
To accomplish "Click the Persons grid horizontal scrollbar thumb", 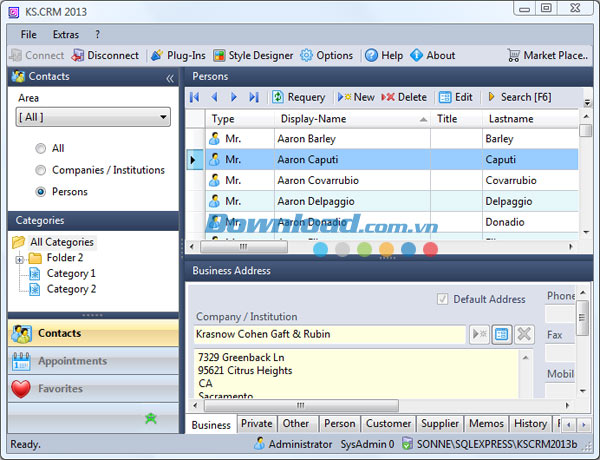I will (244, 246).
